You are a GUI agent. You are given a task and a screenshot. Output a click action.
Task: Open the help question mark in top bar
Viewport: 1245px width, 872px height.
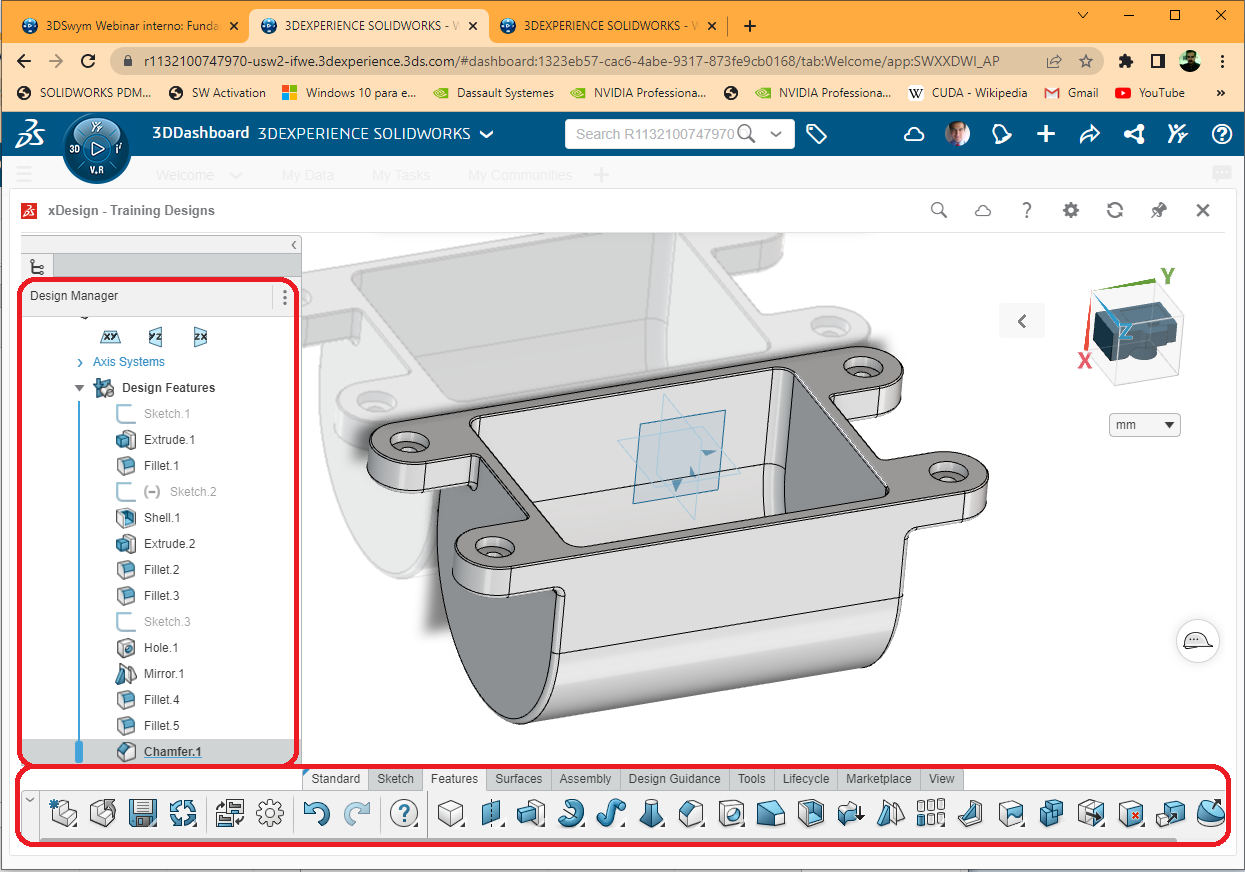click(1222, 134)
